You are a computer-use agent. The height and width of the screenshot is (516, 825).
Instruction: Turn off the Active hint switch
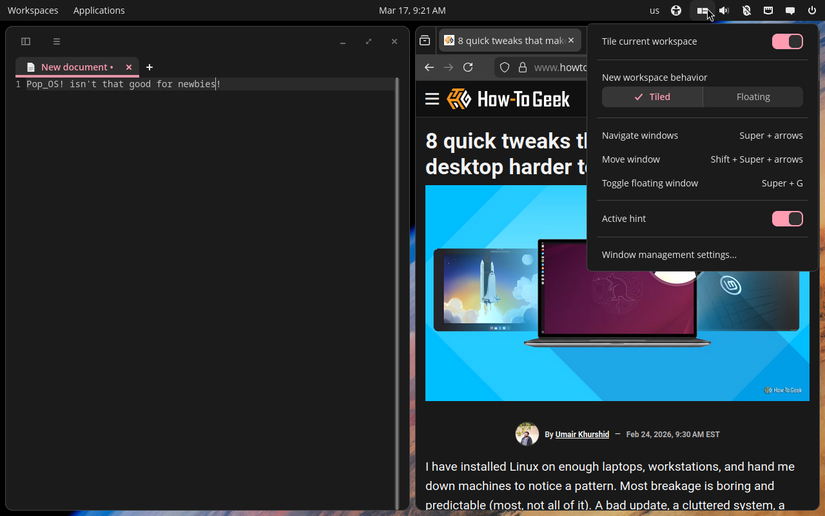(787, 219)
